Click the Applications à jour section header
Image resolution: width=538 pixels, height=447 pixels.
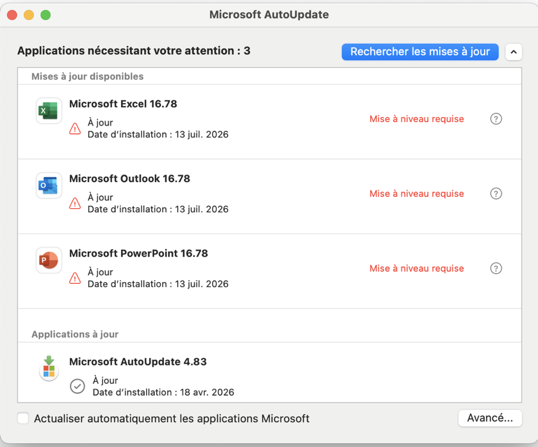[x=75, y=334]
